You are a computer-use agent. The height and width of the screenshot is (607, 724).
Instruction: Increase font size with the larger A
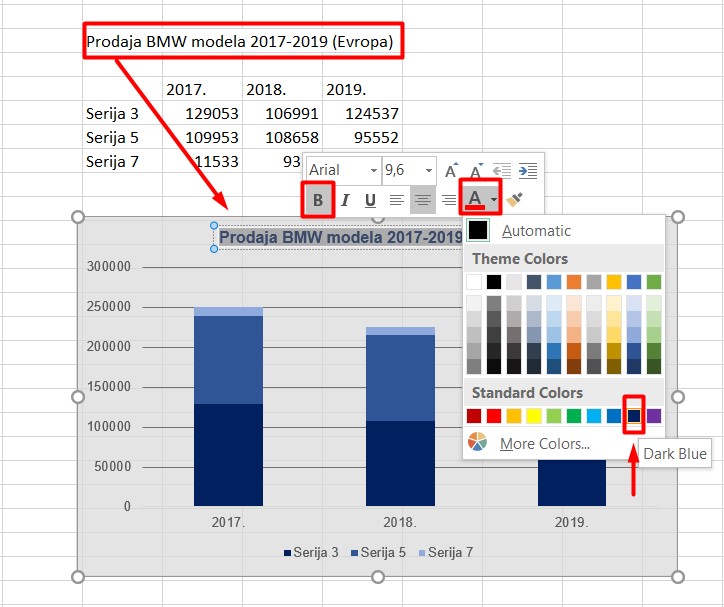[451, 171]
